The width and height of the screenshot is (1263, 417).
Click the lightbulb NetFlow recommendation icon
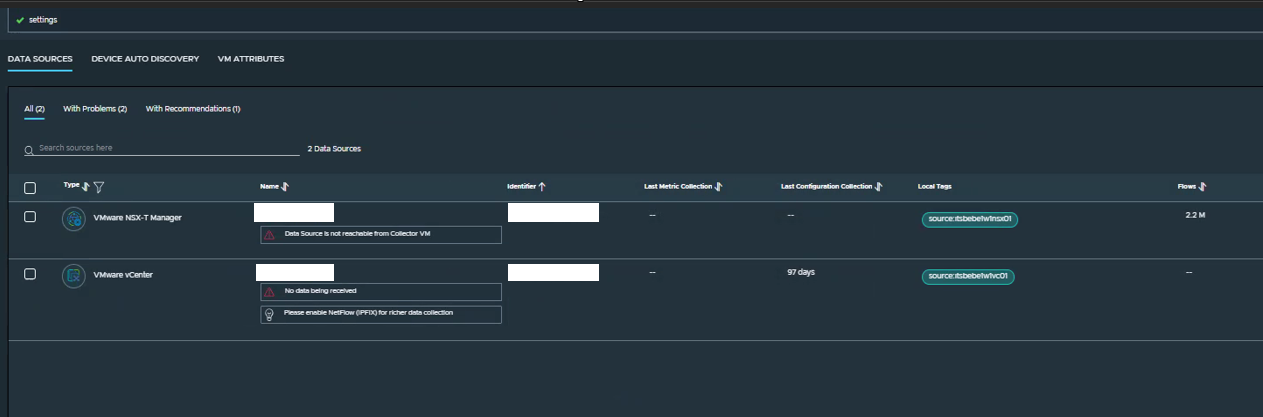pyautogui.click(x=269, y=314)
